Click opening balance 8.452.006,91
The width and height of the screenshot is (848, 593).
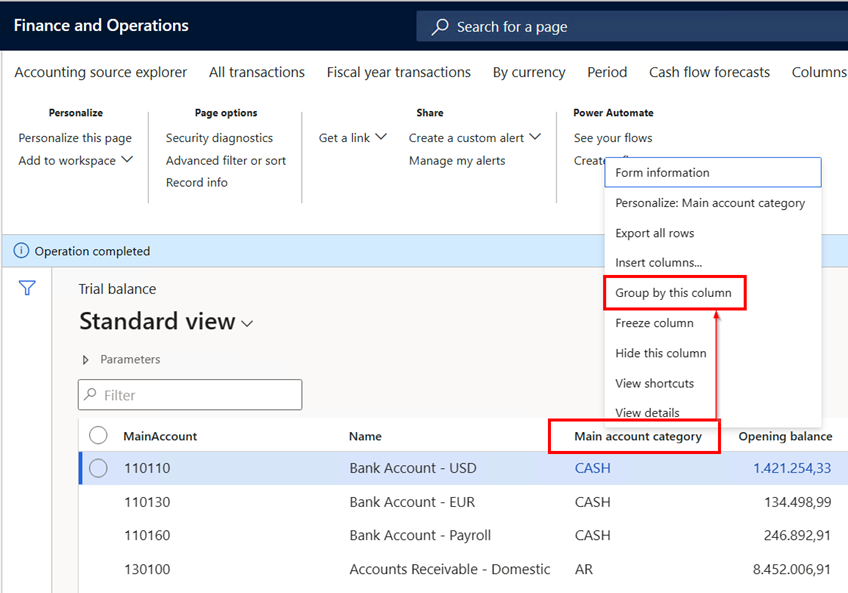tap(792, 569)
